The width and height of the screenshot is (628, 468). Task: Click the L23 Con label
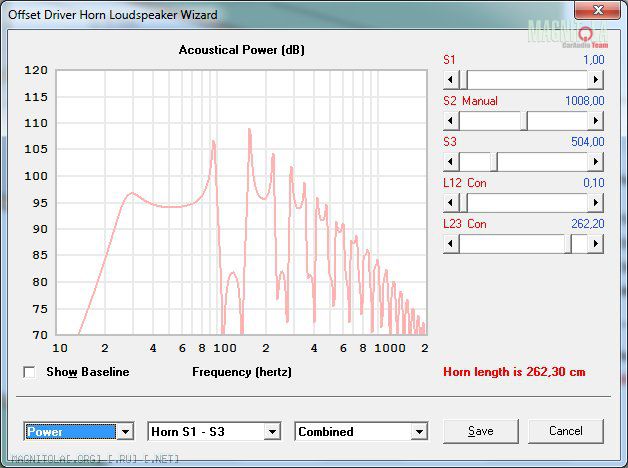pyautogui.click(x=465, y=224)
